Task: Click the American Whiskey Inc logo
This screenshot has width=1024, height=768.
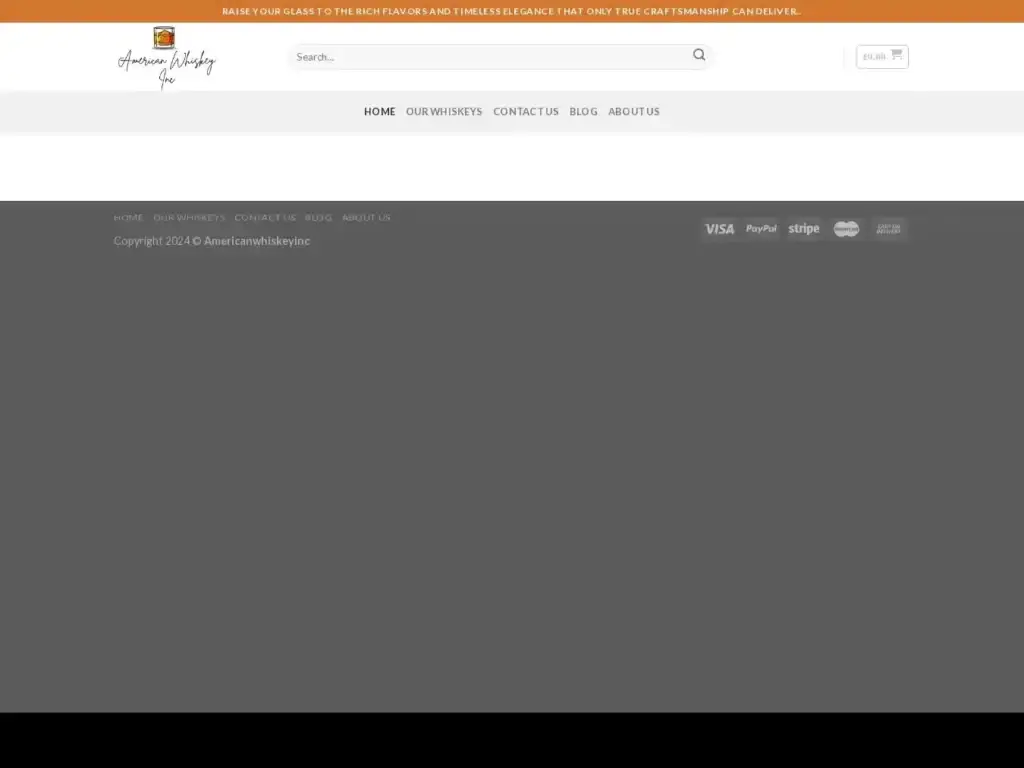Action: (x=166, y=57)
